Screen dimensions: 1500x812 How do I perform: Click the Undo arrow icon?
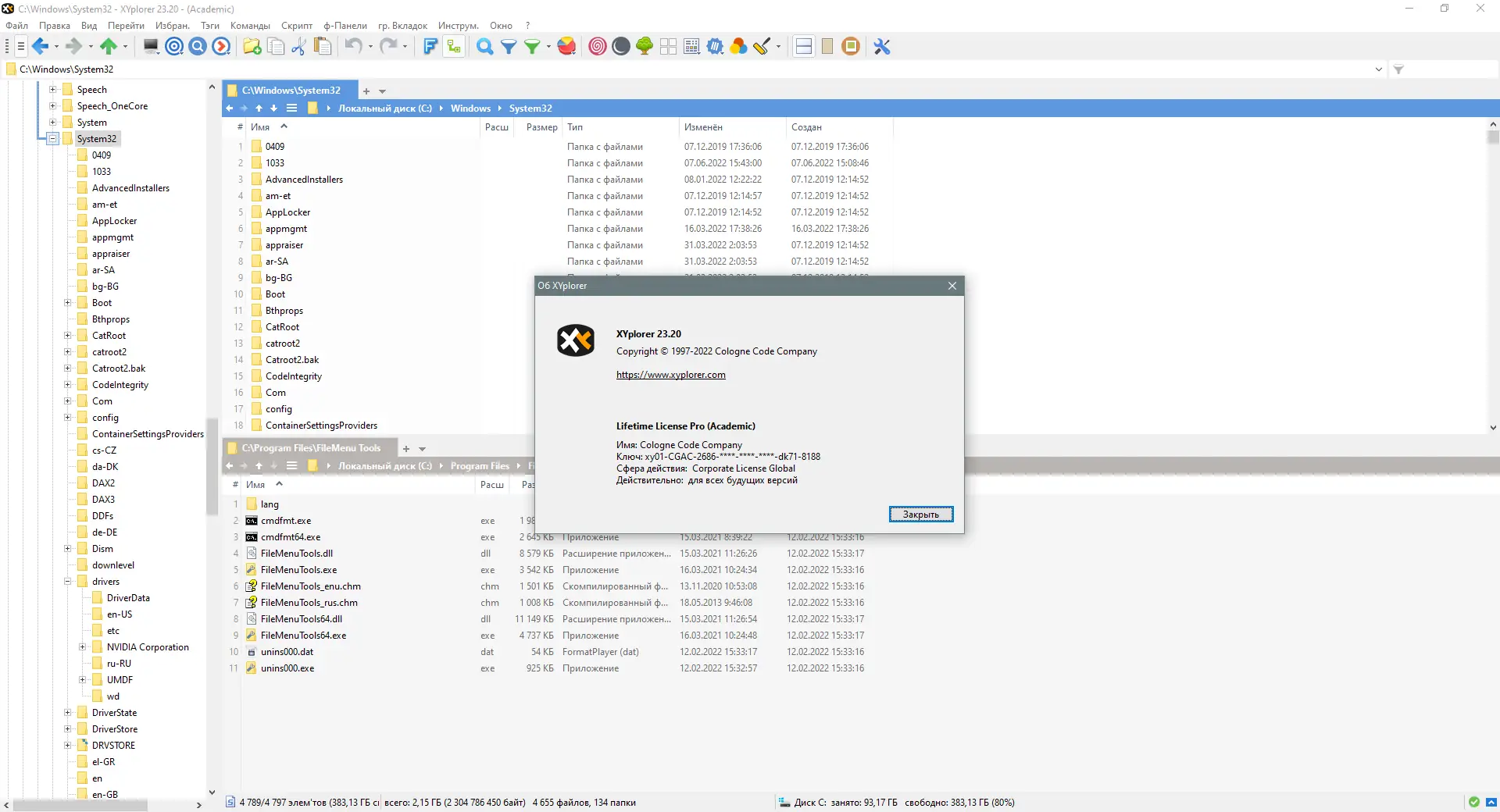pyautogui.click(x=353, y=47)
